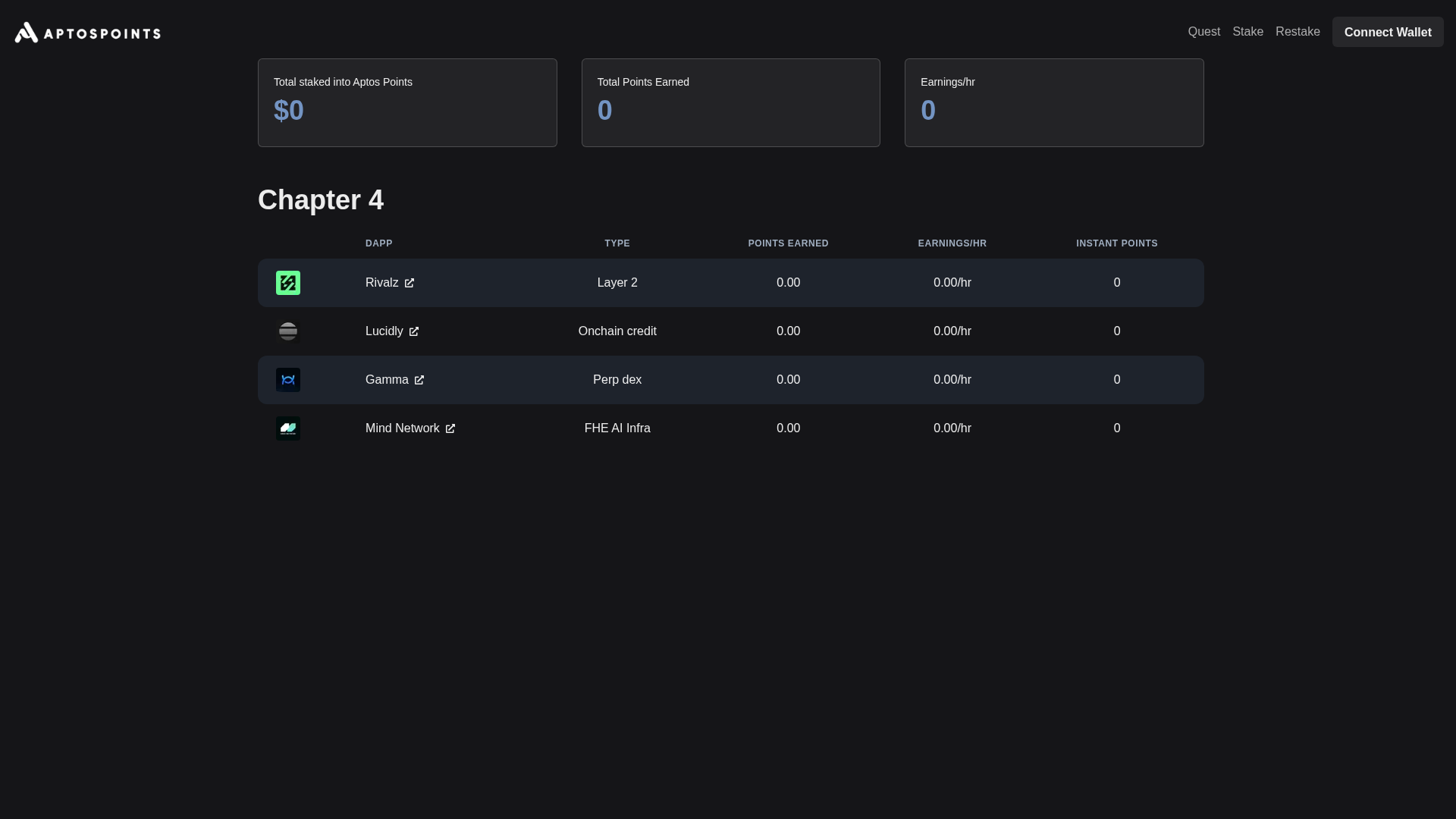
Task: Click Gamma earnings 0.00/hr value
Action: click(x=952, y=380)
